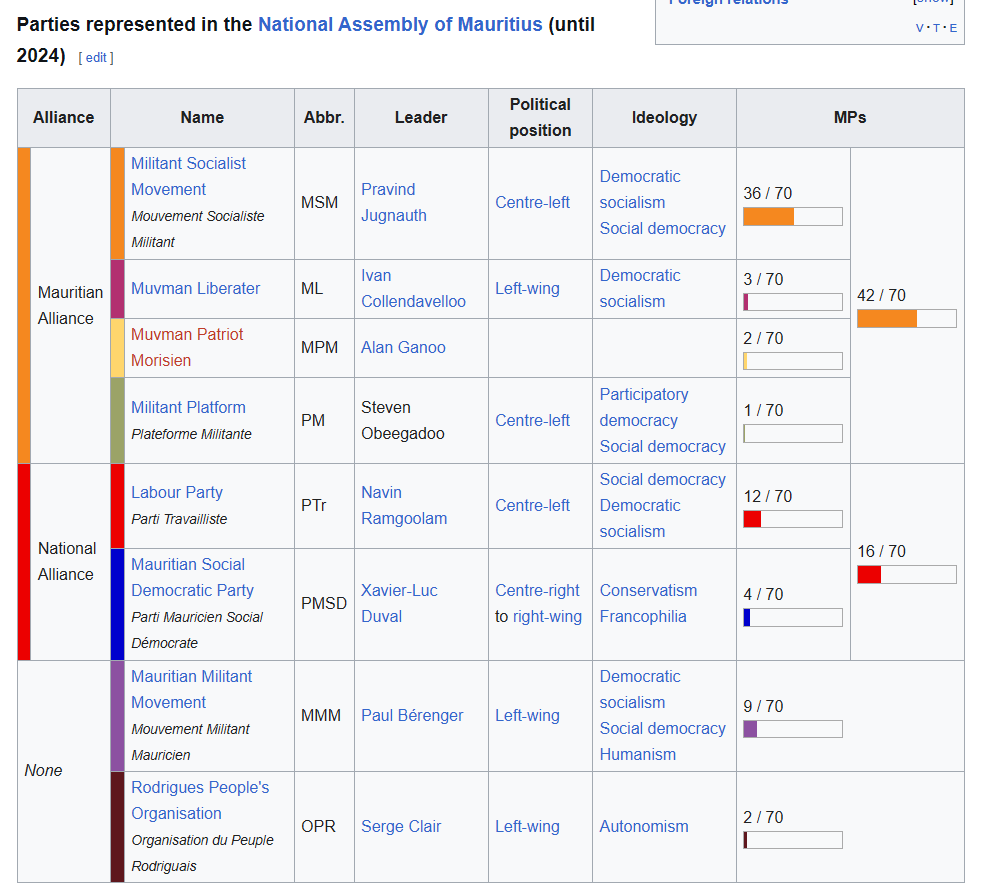983x896 pixels.
Task: Open the Francophilia ideology link
Action: (642, 616)
